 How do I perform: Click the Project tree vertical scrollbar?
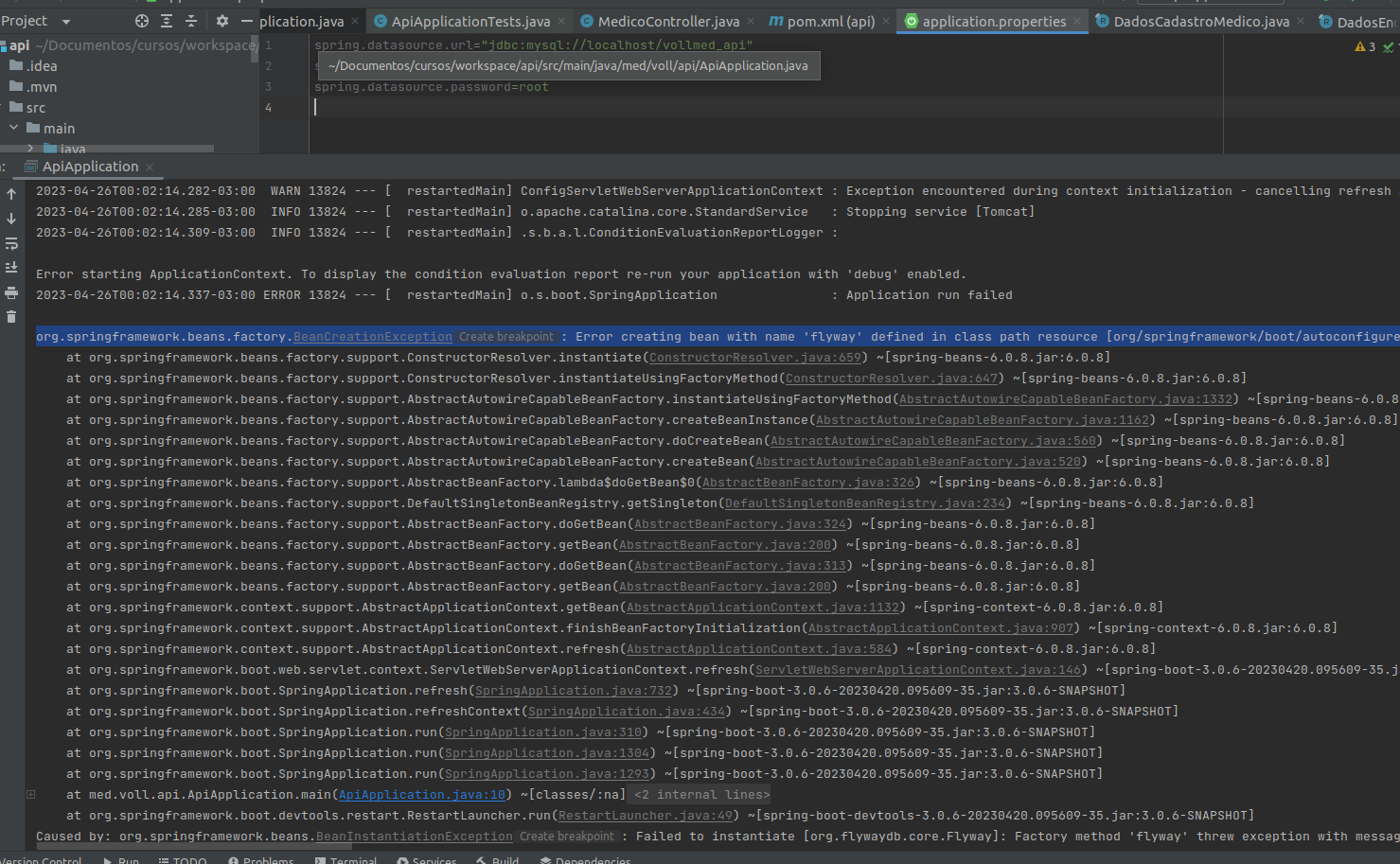[x=255, y=49]
